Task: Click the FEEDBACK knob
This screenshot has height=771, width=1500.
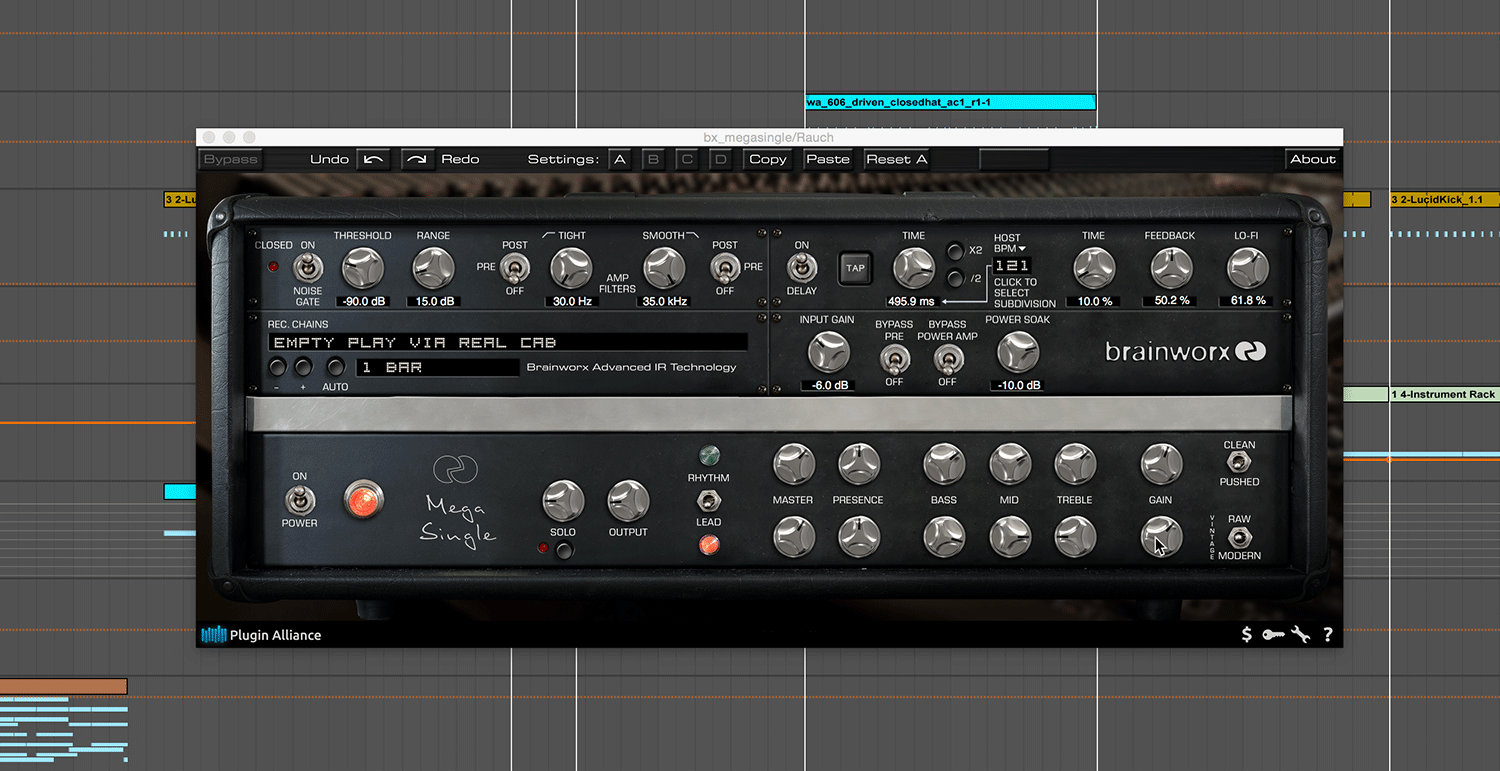Action: pyautogui.click(x=1171, y=268)
